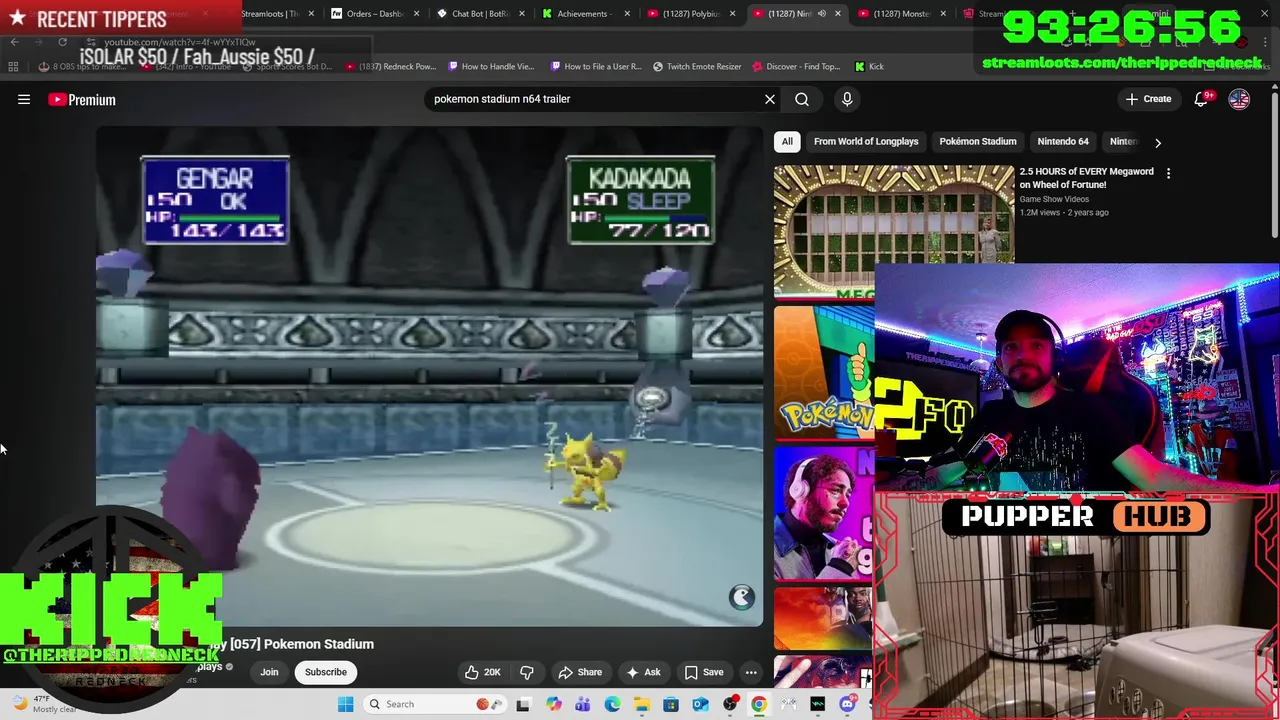The width and height of the screenshot is (1280, 720).
Task: Open options for the Megaword video
Action: coord(1168,174)
